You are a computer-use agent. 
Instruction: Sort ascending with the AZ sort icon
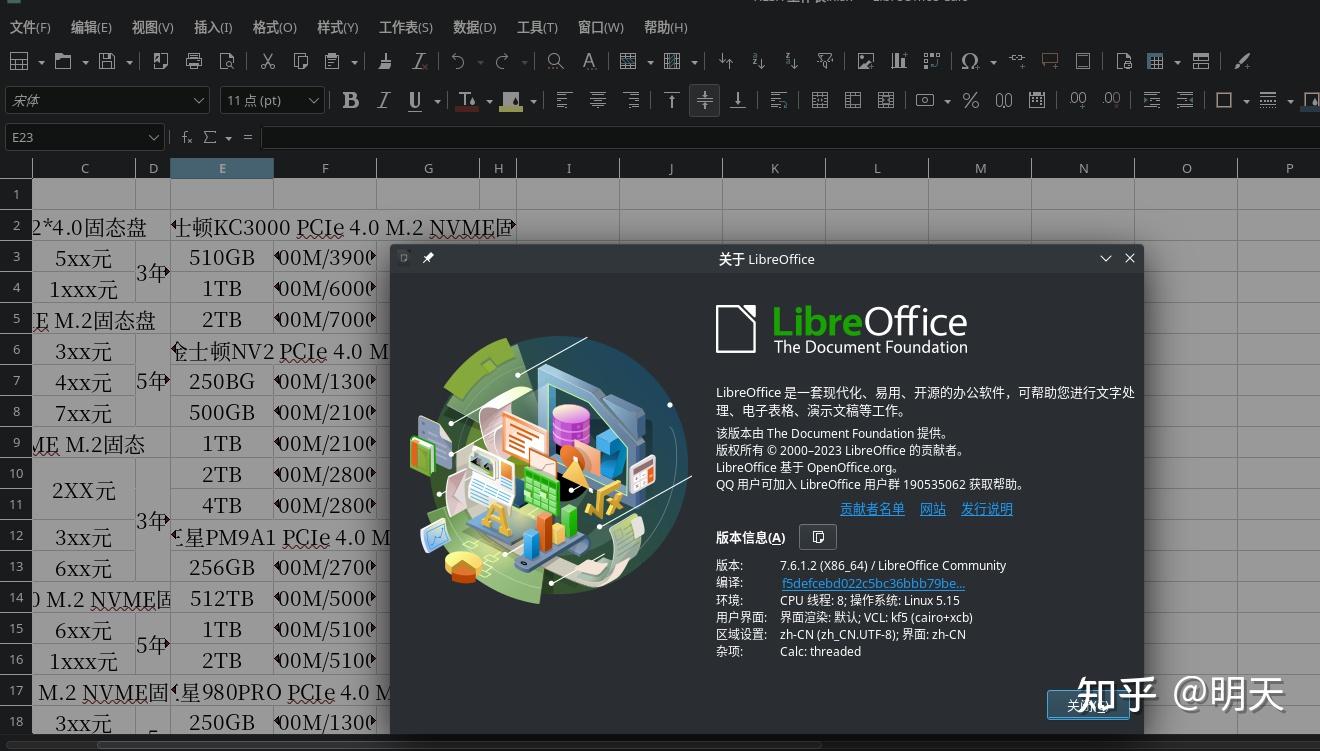click(758, 61)
